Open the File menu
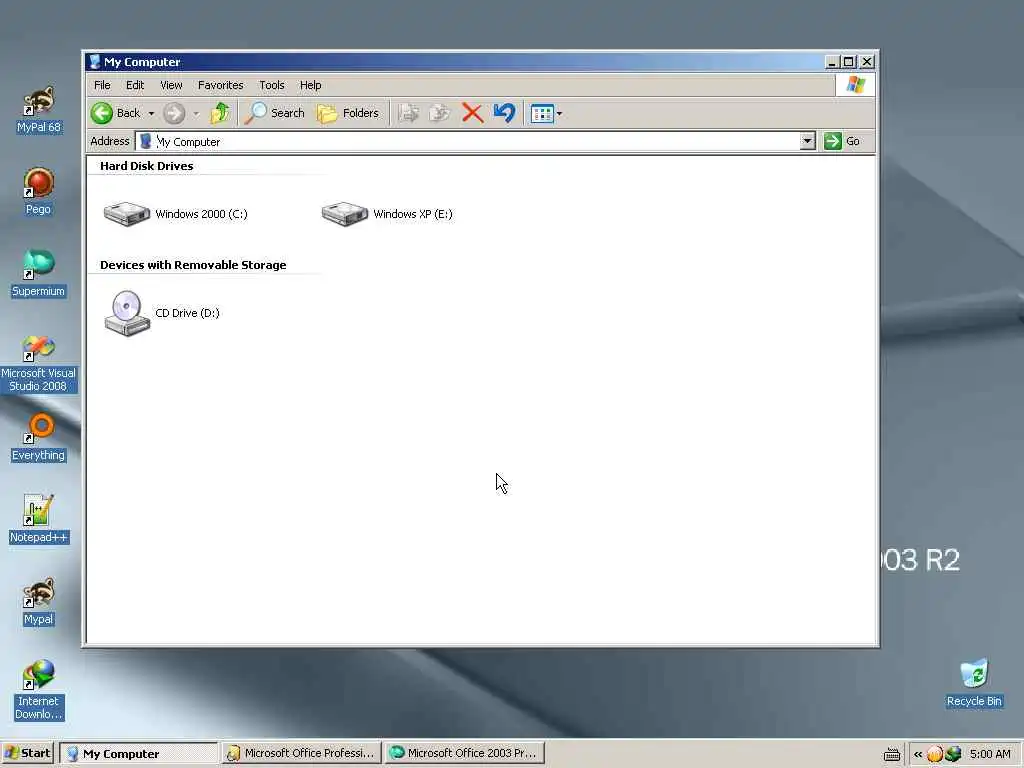 (102, 85)
